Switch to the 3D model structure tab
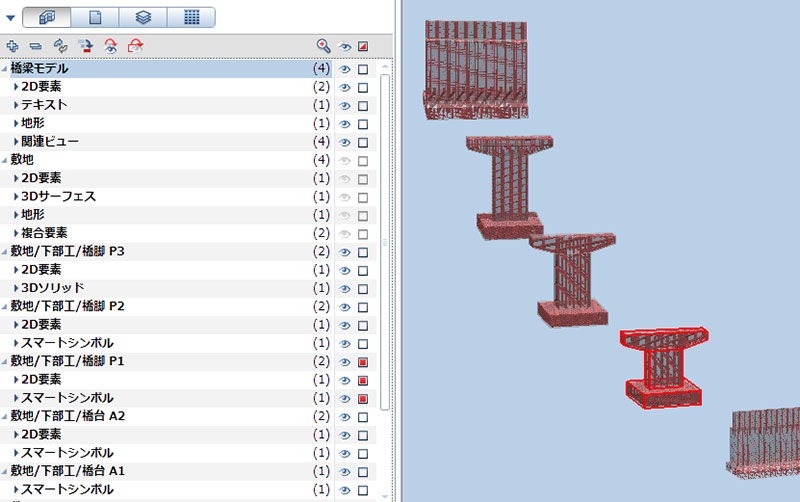 coord(46,17)
